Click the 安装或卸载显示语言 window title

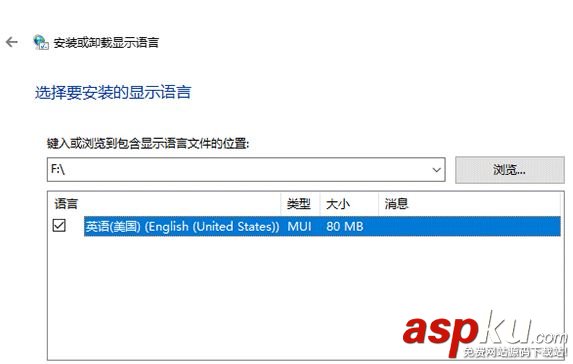point(106,43)
